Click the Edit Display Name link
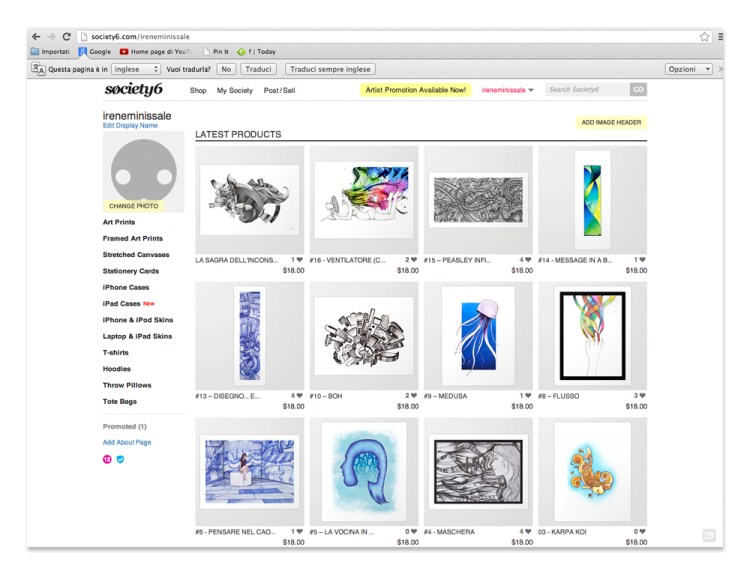The height and width of the screenshot is (574, 750). click(130, 126)
